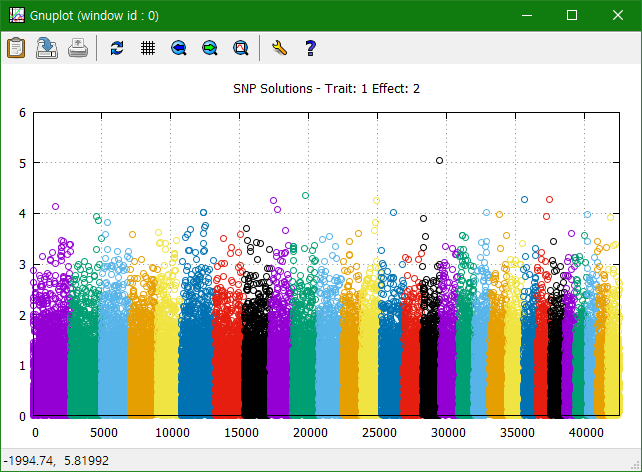Viewport: 642px width, 472px height.
Task: Click the highest black data point above 5
Action: coord(439,160)
